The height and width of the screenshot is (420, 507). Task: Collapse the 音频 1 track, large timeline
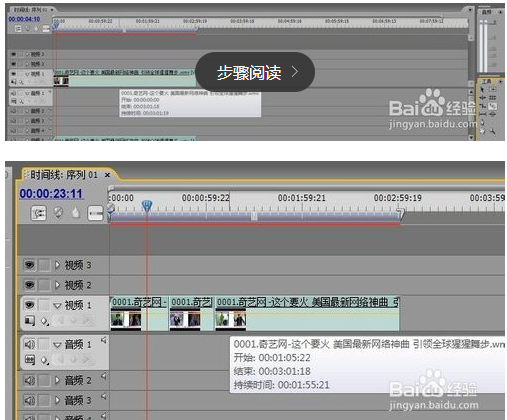click(57, 345)
